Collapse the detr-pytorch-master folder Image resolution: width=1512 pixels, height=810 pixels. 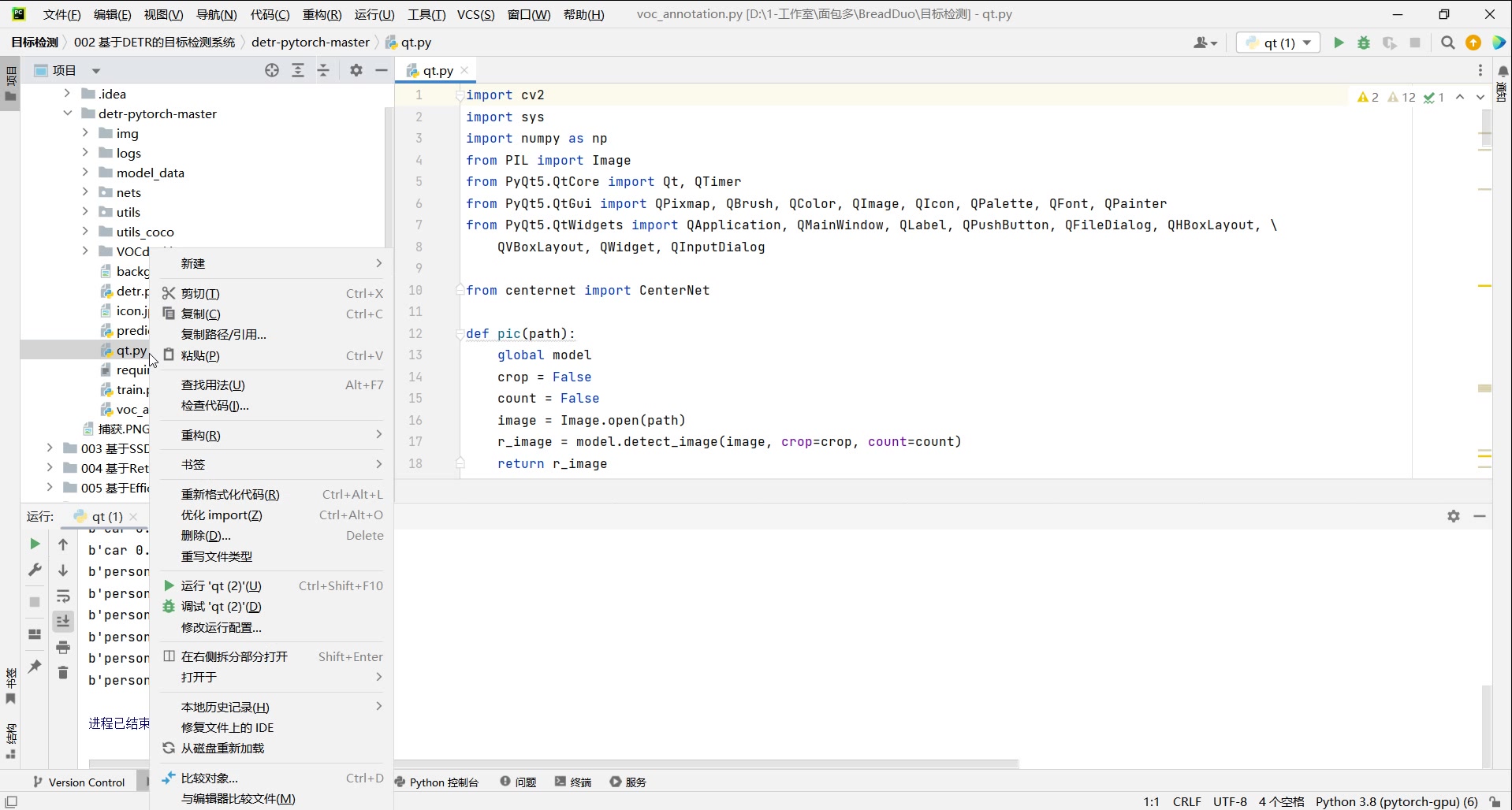(x=68, y=113)
